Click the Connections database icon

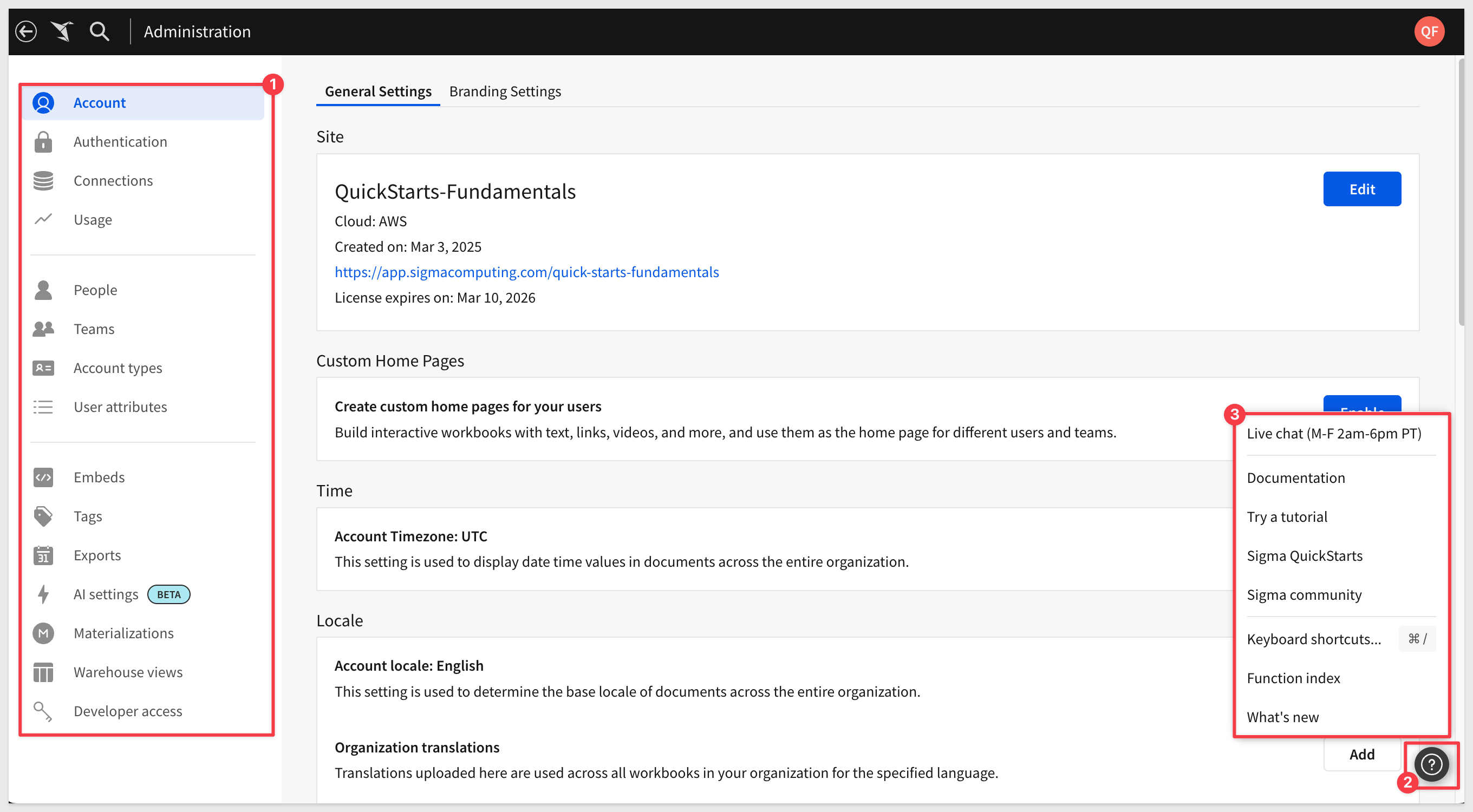[43, 181]
